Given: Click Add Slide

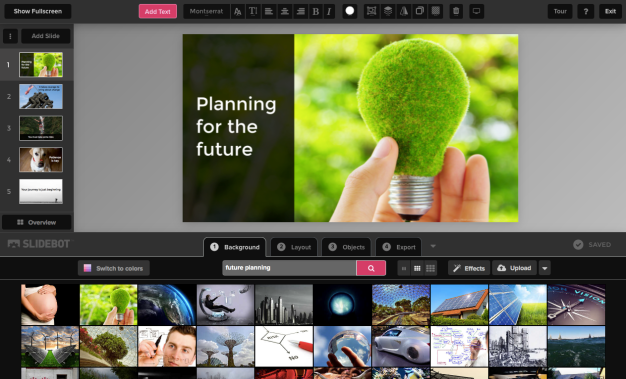Looking at the screenshot, I should (x=46, y=36).
